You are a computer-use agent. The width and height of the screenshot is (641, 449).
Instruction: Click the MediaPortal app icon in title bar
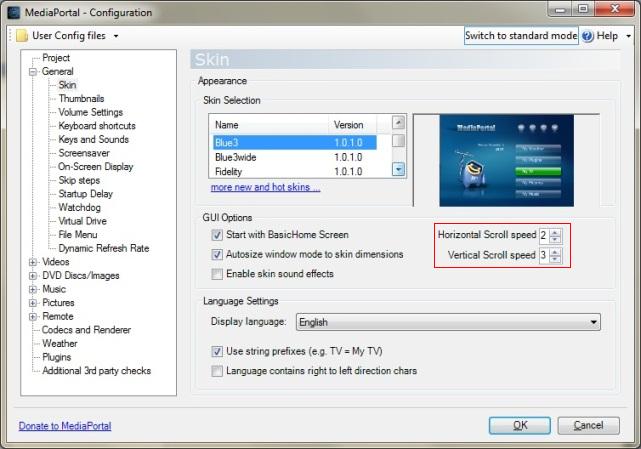[13, 12]
